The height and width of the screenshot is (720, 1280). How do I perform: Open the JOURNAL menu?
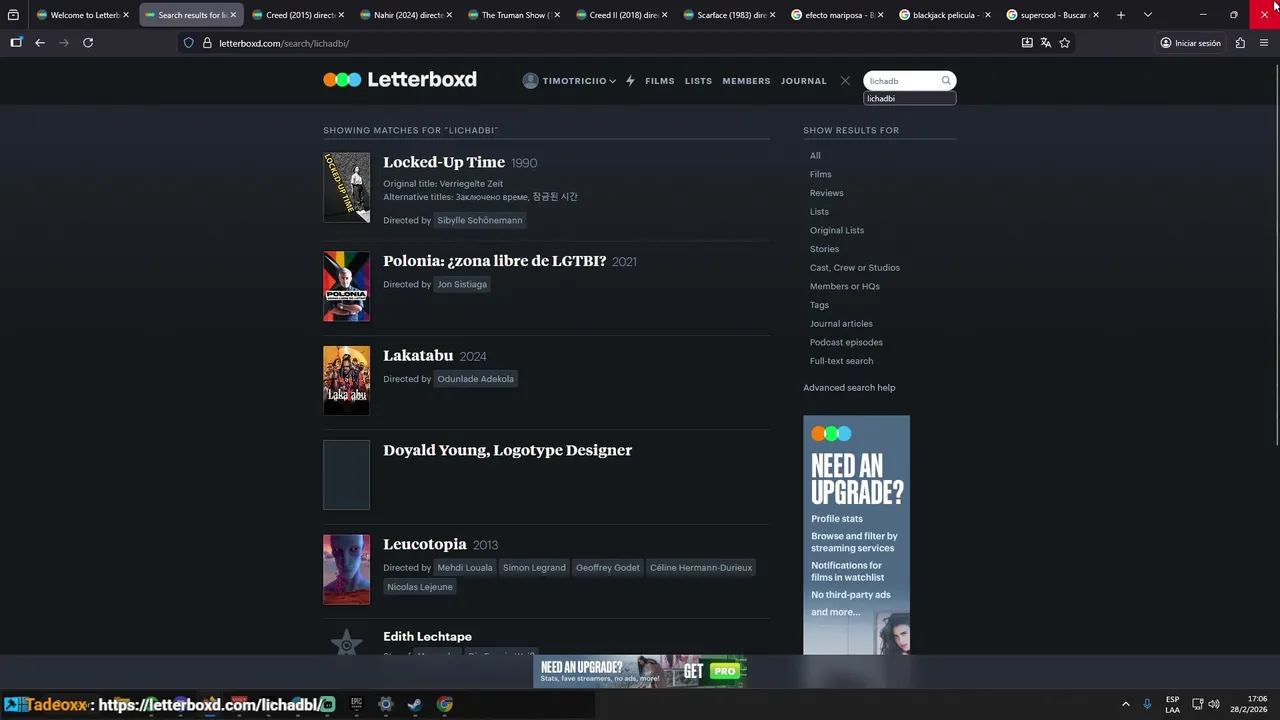(x=804, y=81)
